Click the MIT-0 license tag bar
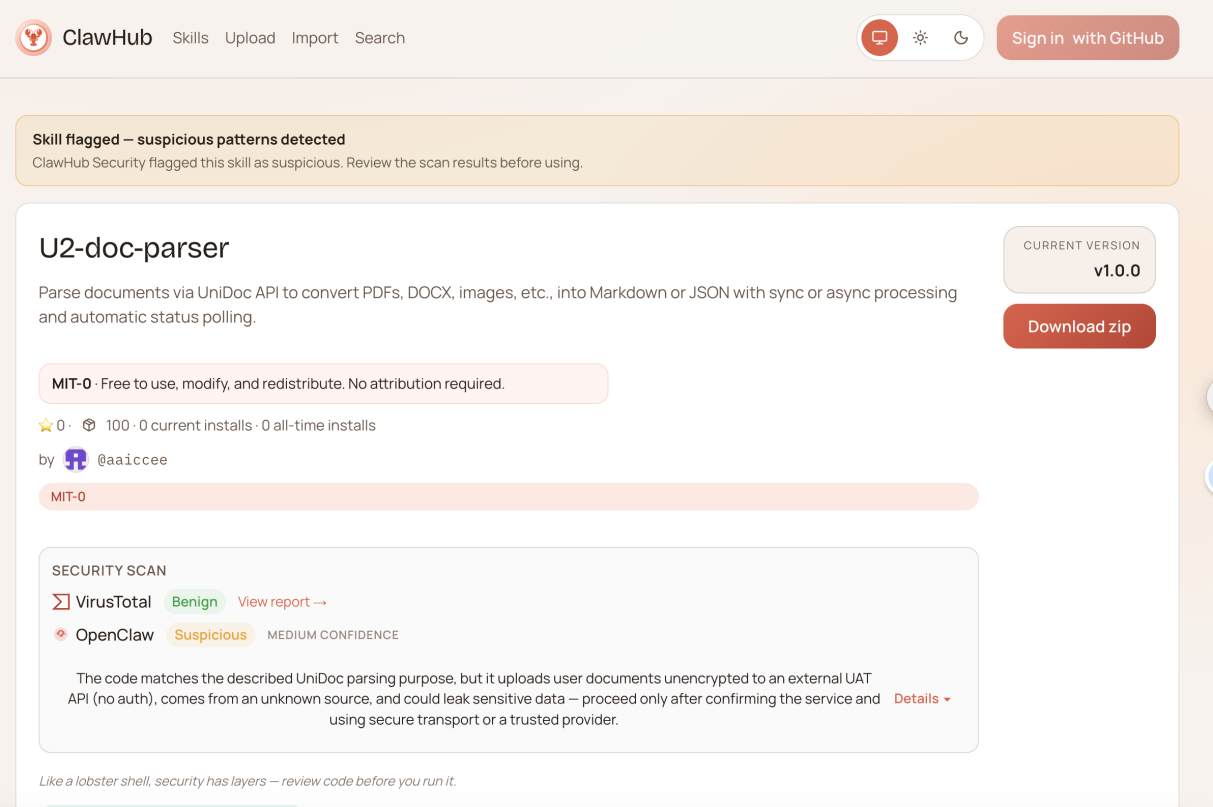Image resolution: width=1213 pixels, height=807 pixels. click(508, 497)
